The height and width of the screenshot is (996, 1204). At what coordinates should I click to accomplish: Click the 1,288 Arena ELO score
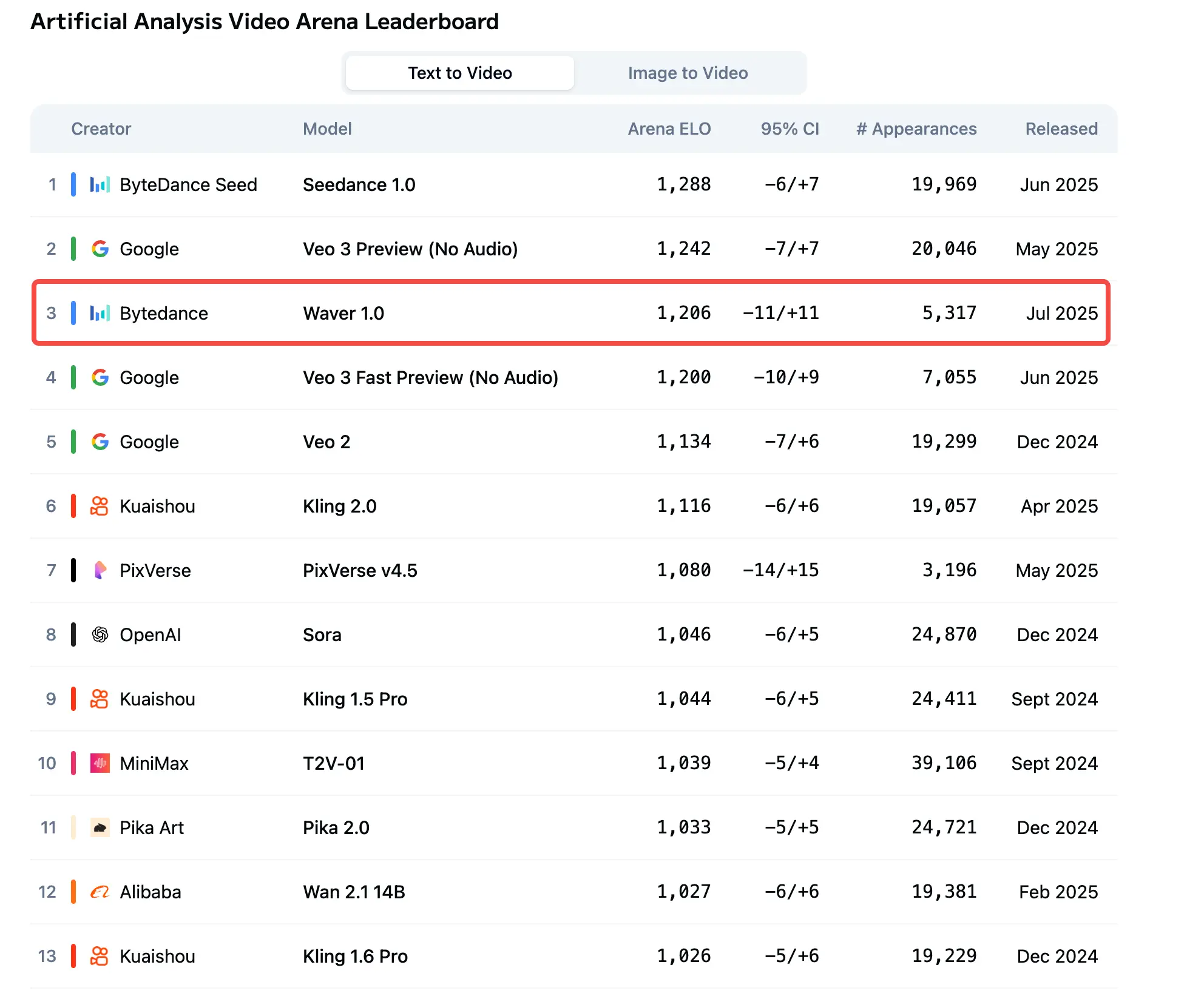683,184
